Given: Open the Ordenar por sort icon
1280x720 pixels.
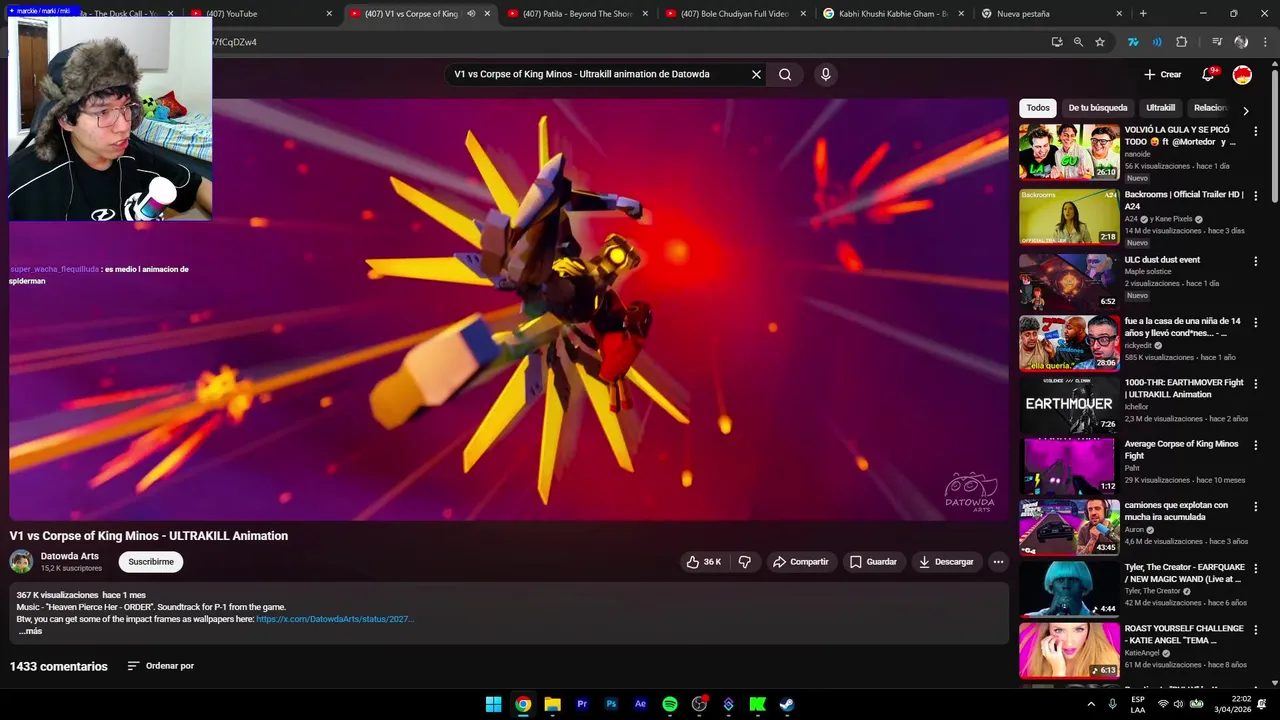Looking at the screenshot, I should [133, 666].
